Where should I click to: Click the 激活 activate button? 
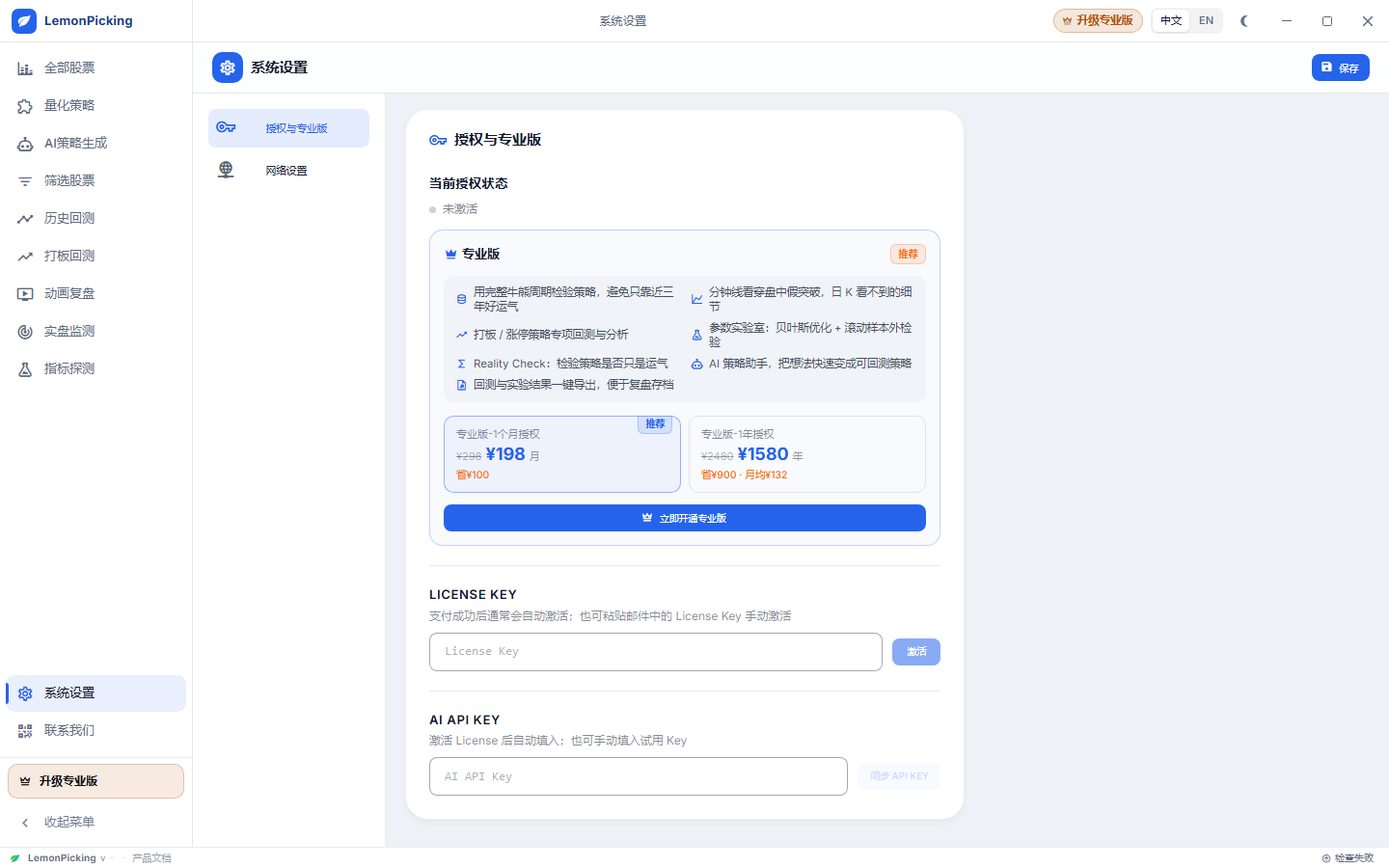point(915,652)
